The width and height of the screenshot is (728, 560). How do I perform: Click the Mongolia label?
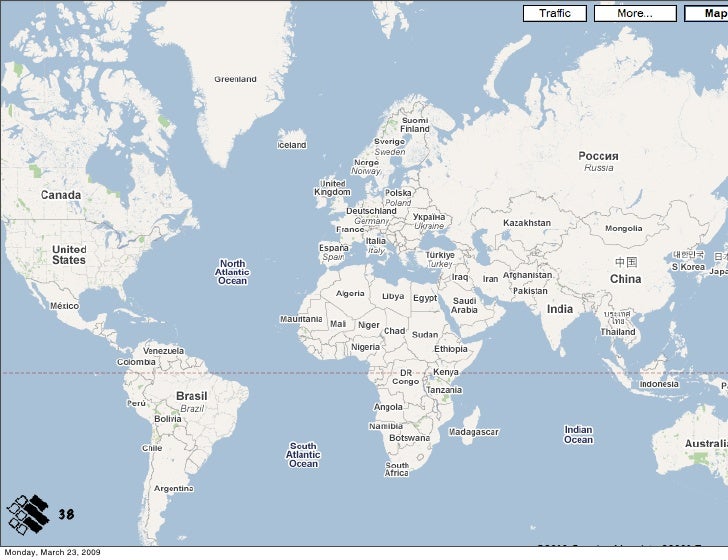pyautogui.click(x=624, y=228)
